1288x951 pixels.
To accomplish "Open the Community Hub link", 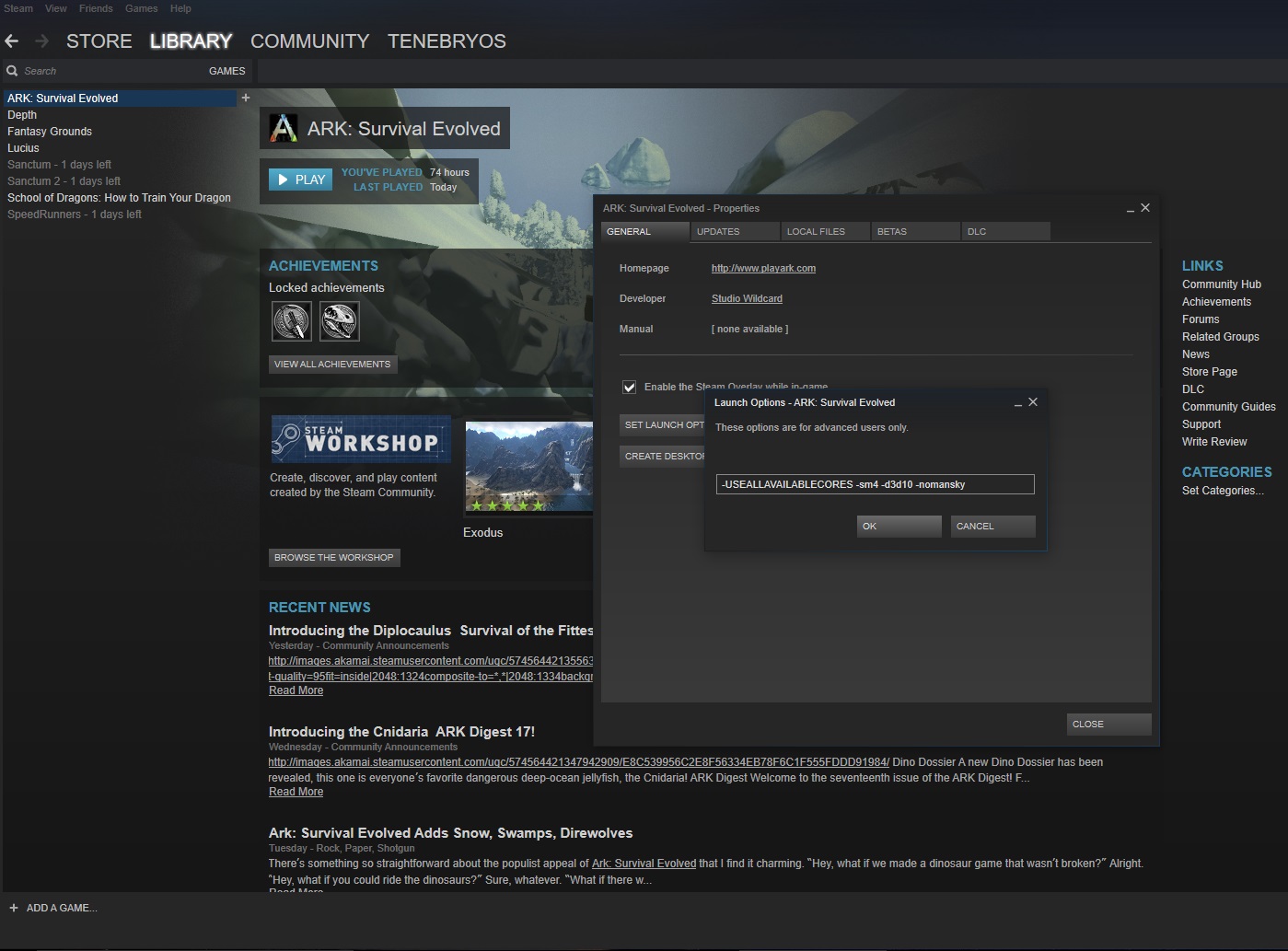I will point(1222,284).
